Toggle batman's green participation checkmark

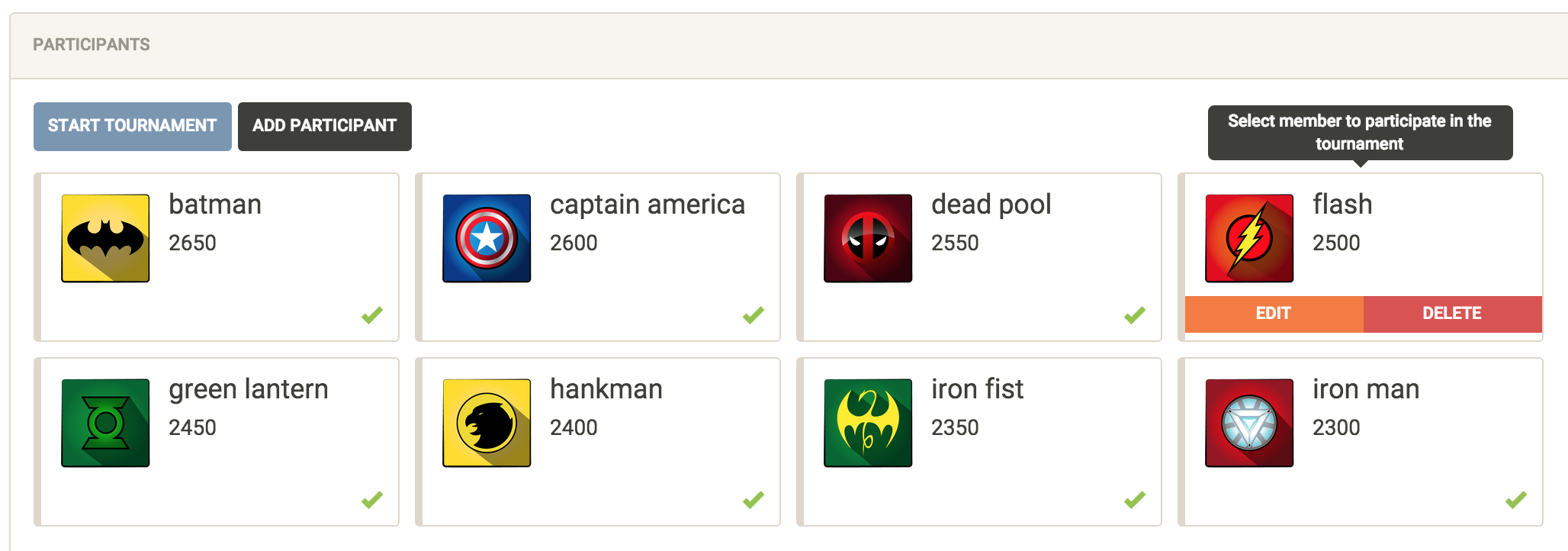[x=372, y=314]
